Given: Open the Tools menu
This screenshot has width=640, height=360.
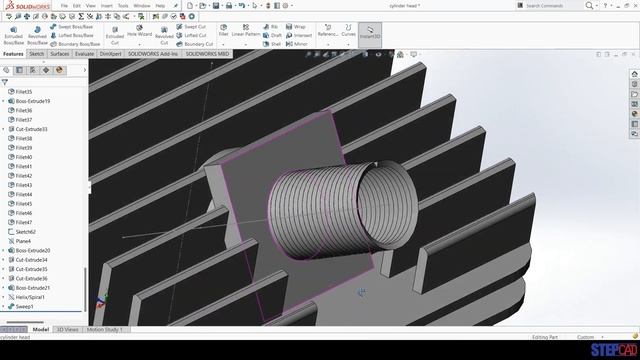Looking at the screenshot, I should 123,6.
